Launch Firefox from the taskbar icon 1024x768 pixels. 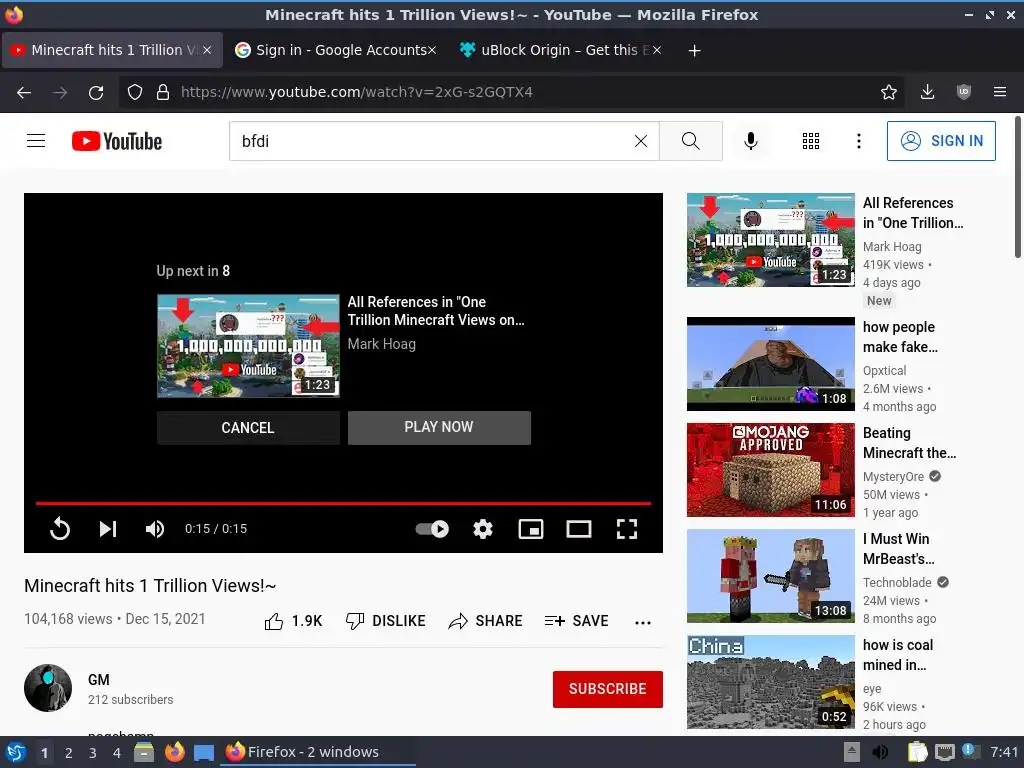(174, 752)
